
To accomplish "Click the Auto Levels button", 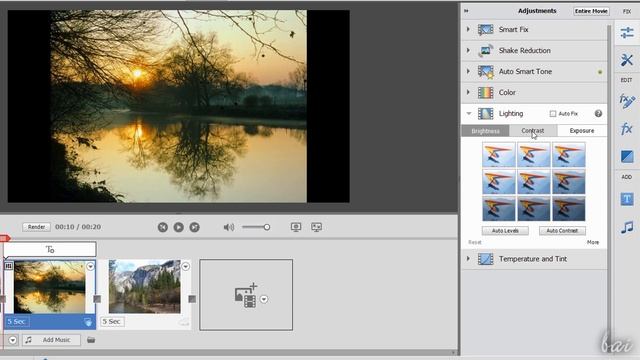I will coord(505,231).
